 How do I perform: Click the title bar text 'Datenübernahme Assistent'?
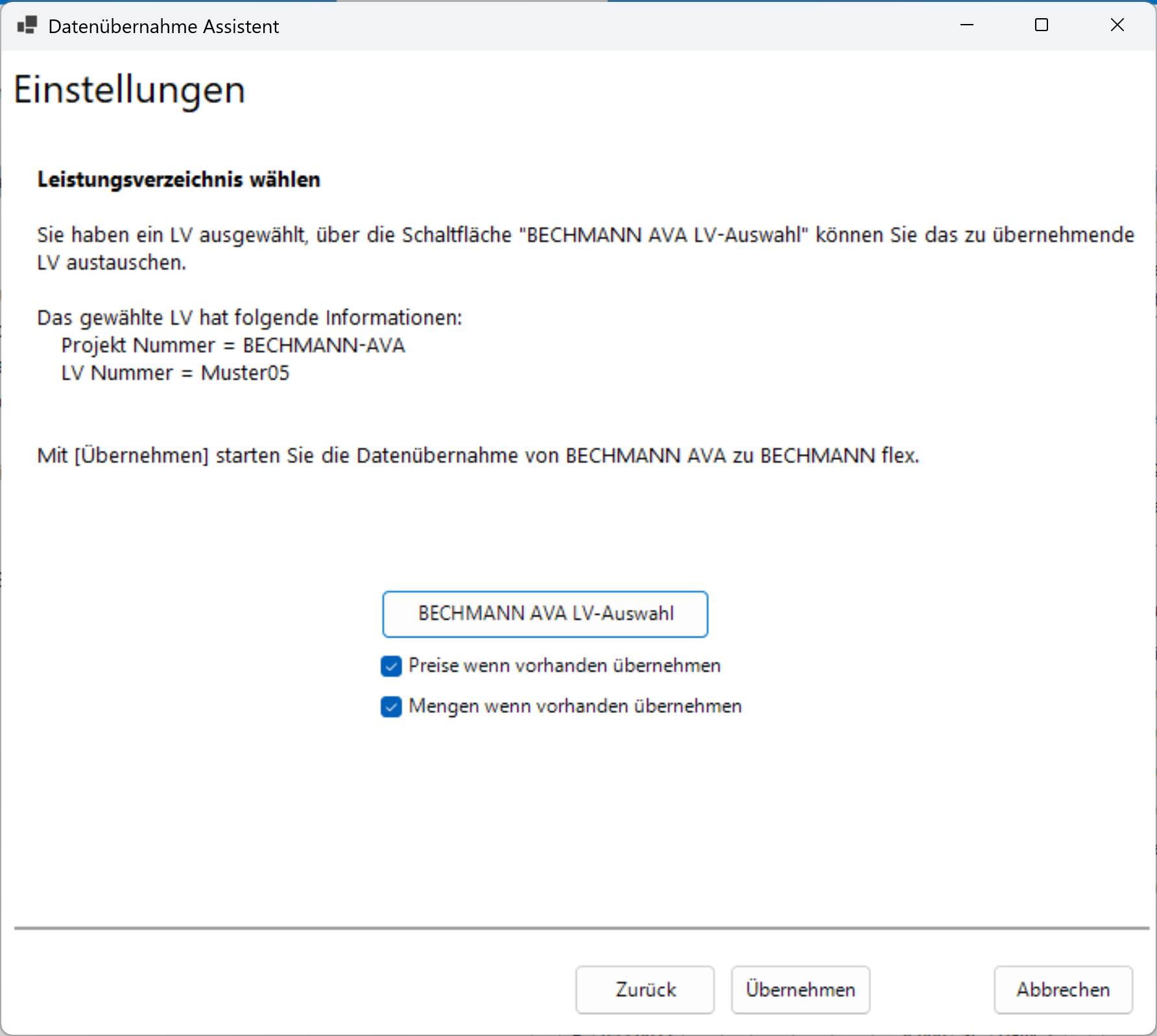point(163,27)
